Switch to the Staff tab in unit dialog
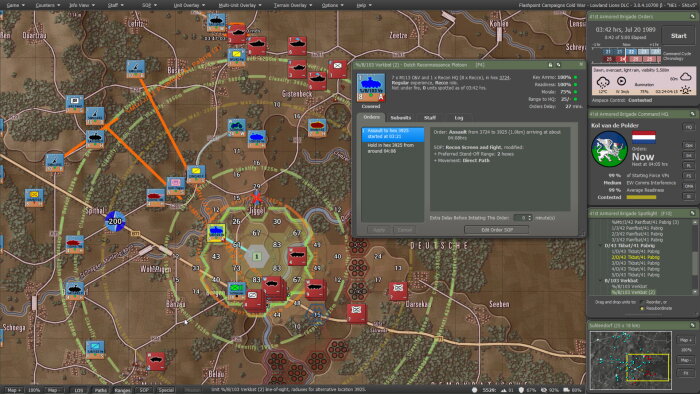Image resolution: width=700 pixels, height=394 pixels. tap(430, 118)
